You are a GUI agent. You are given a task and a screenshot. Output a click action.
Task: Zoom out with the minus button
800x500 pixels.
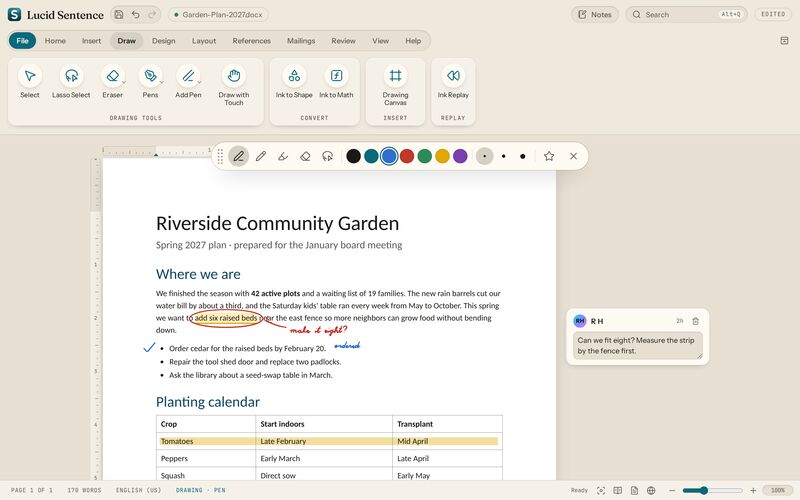672,490
